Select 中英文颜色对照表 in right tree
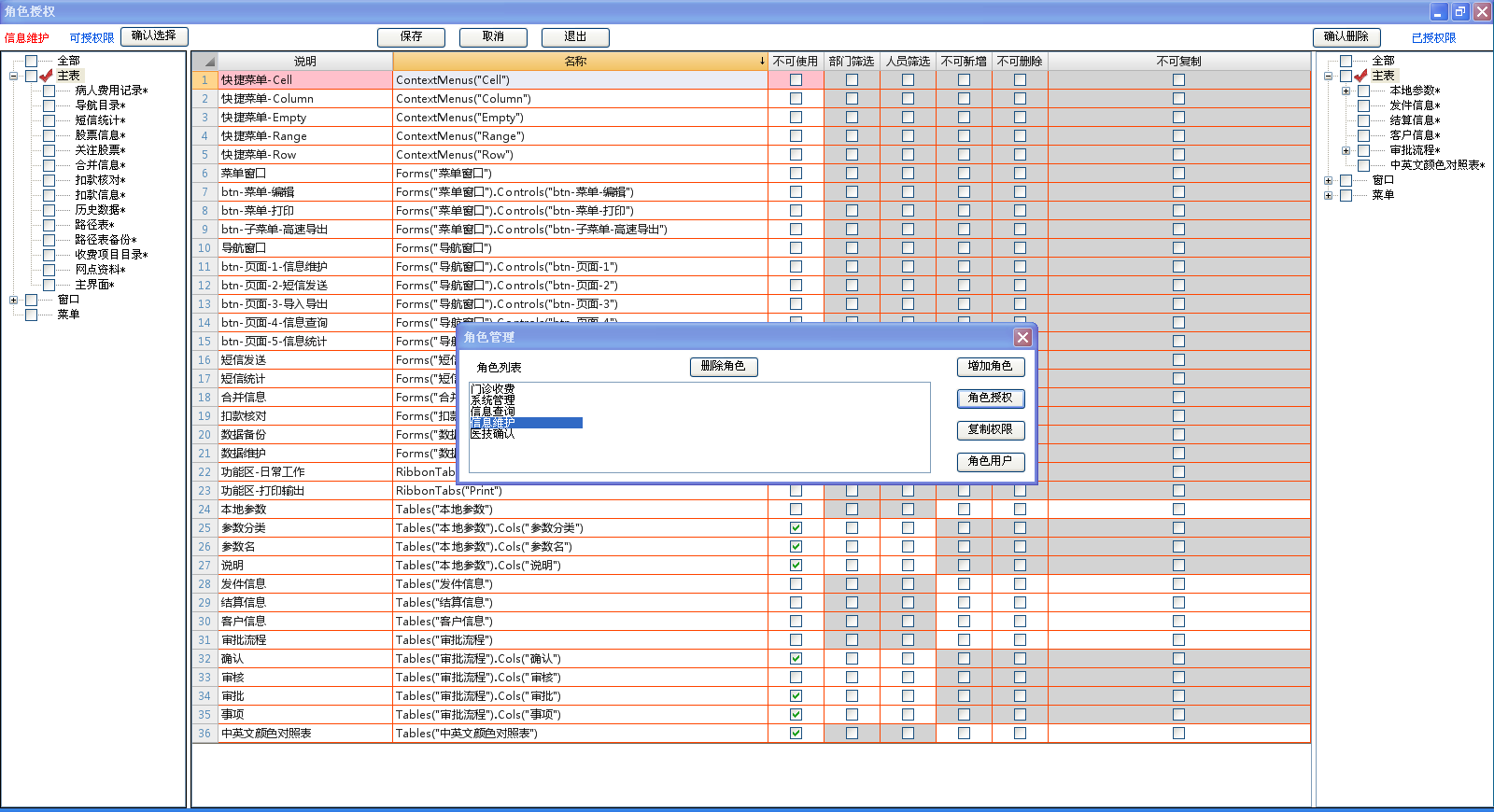This screenshot has height=812, width=1494. (x=1437, y=165)
